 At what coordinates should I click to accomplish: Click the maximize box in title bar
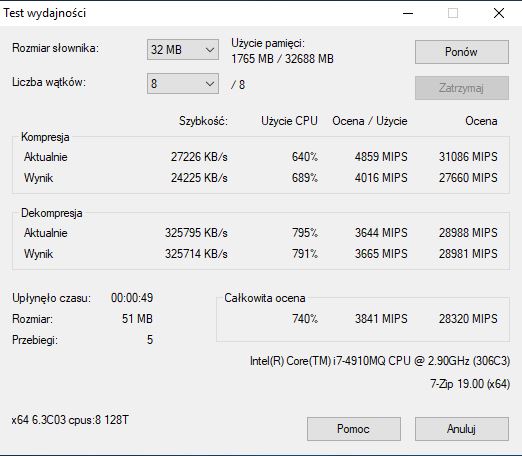[x=453, y=13]
